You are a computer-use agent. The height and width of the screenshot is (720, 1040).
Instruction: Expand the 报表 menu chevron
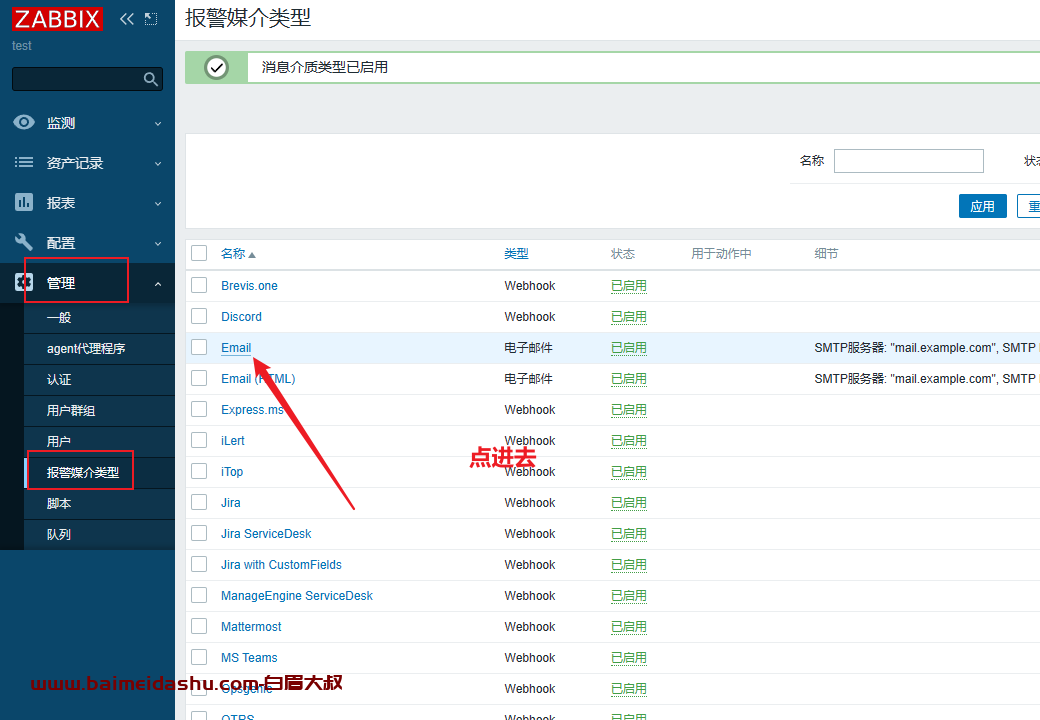pyautogui.click(x=158, y=204)
